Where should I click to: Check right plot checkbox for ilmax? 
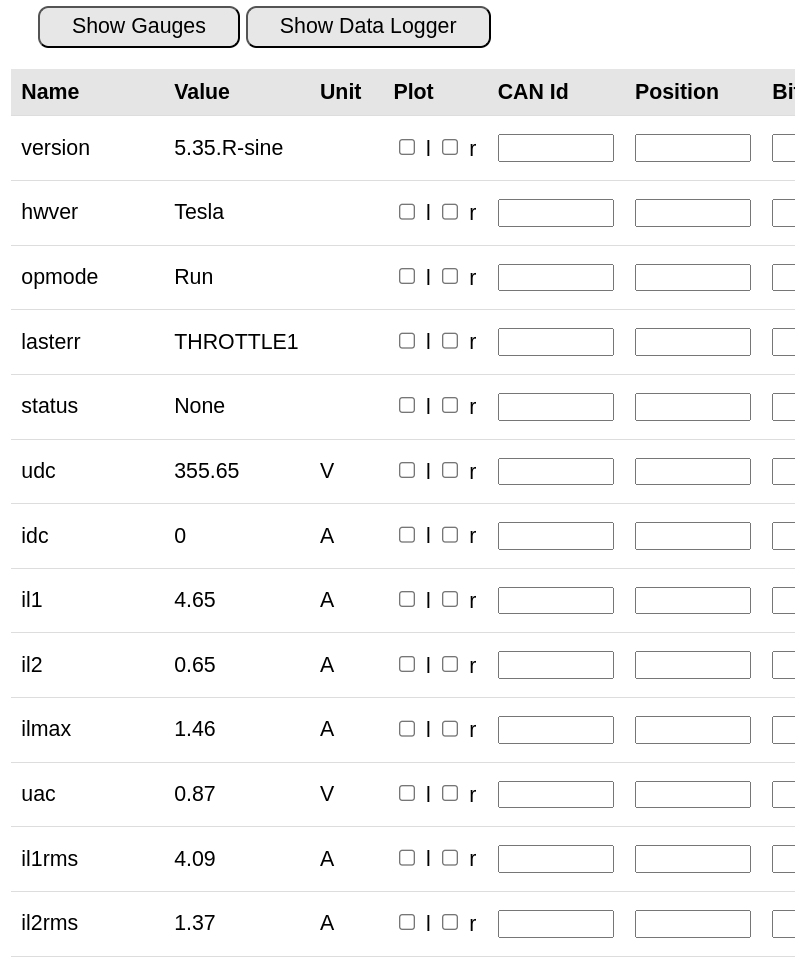point(450,729)
